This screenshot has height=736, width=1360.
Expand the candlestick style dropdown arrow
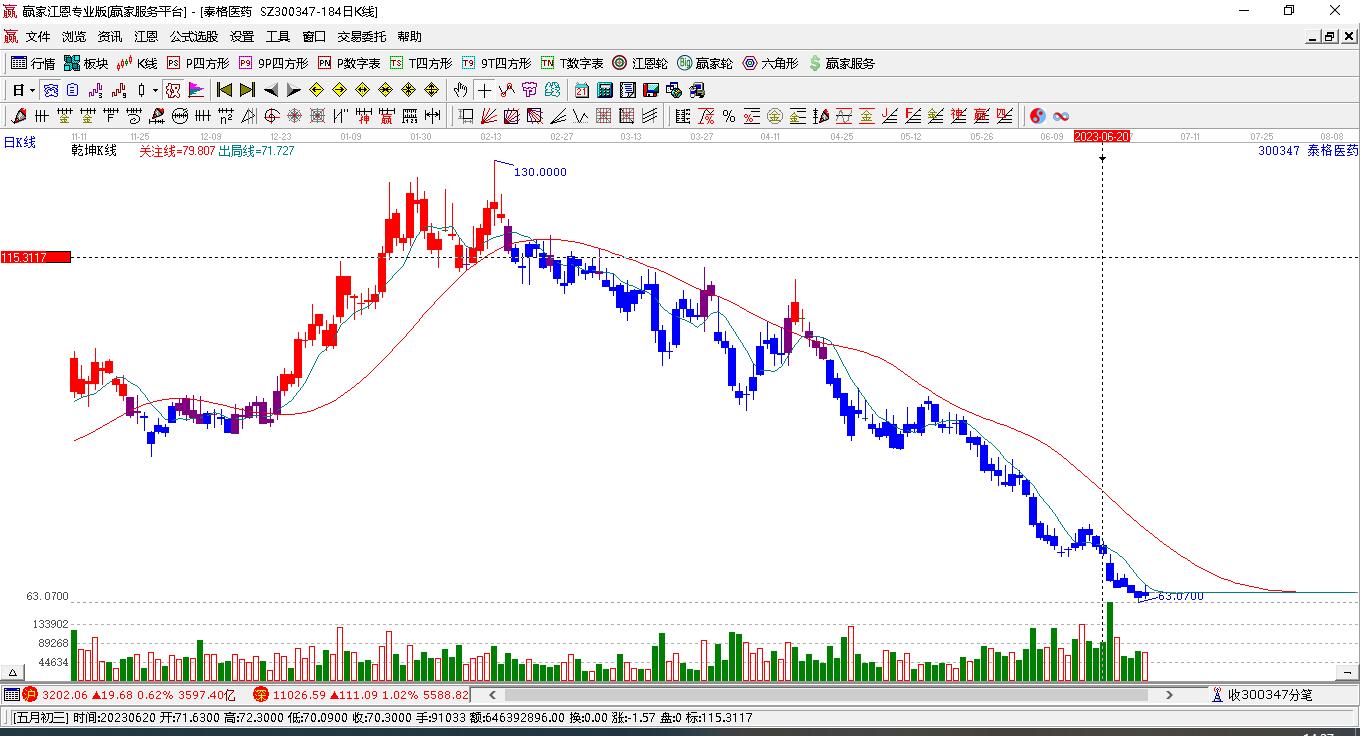click(155, 90)
